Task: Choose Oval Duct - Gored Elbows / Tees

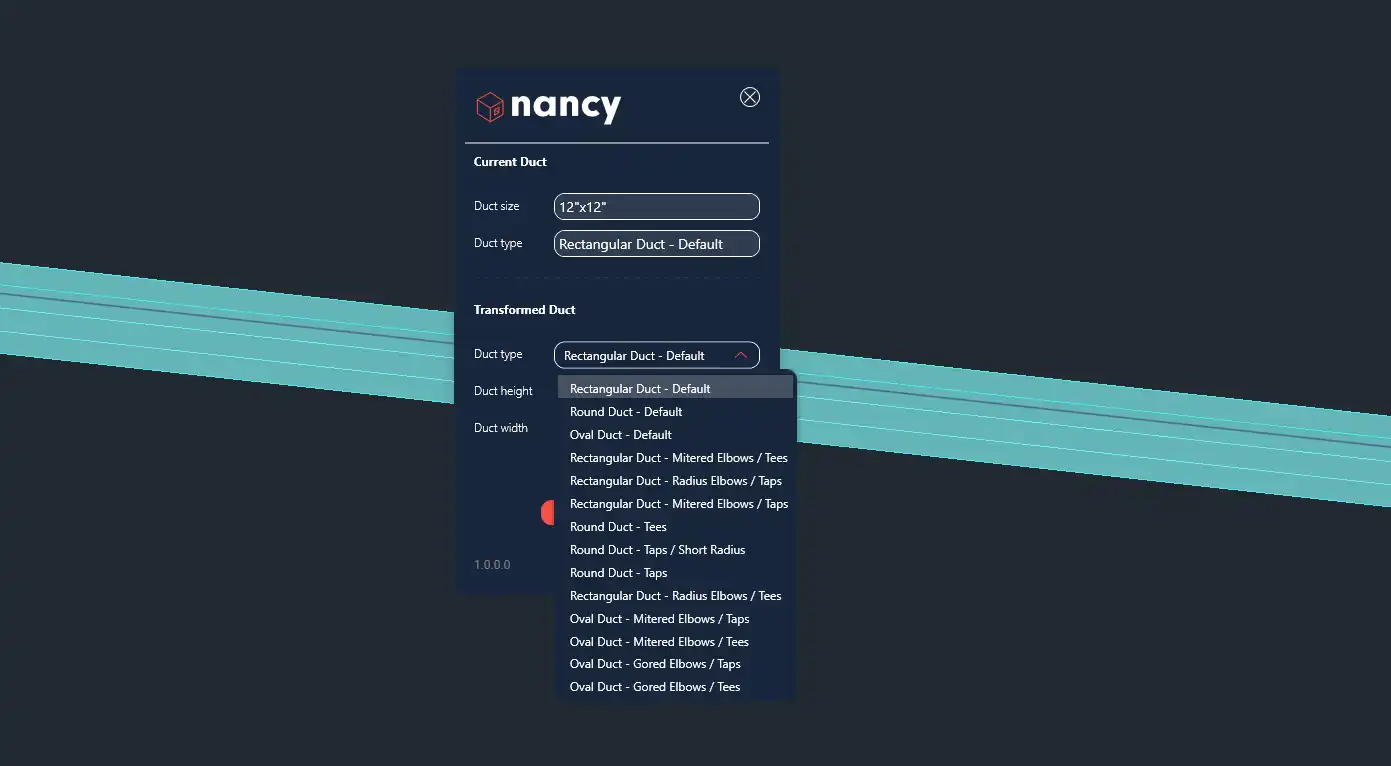Action: click(655, 687)
